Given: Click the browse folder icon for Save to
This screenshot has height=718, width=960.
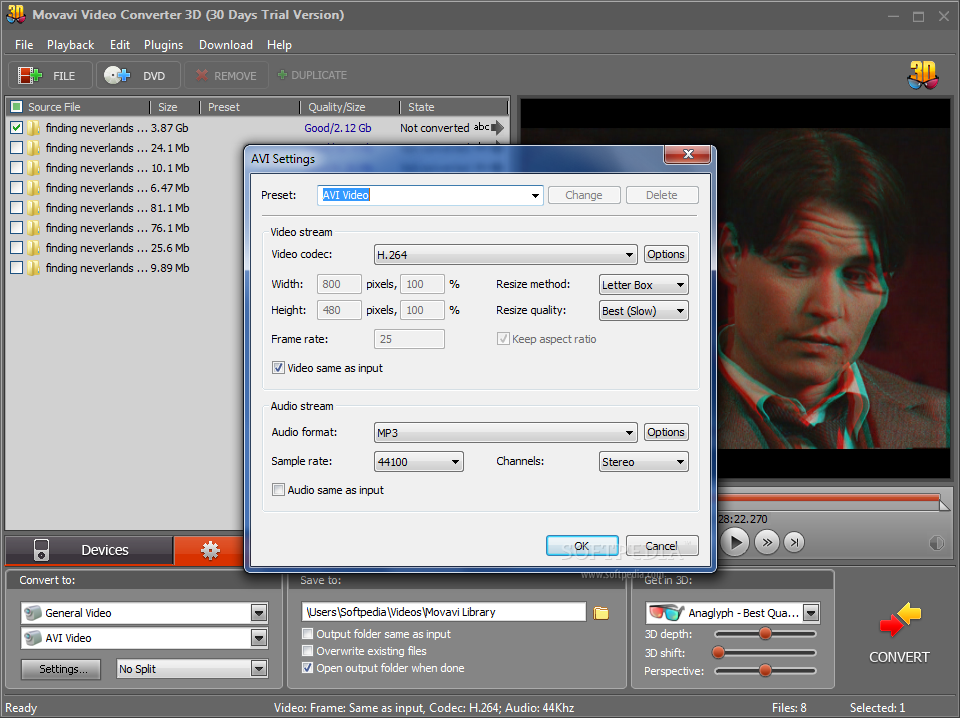Looking at the screenshot, I should (x=601, y=613).
